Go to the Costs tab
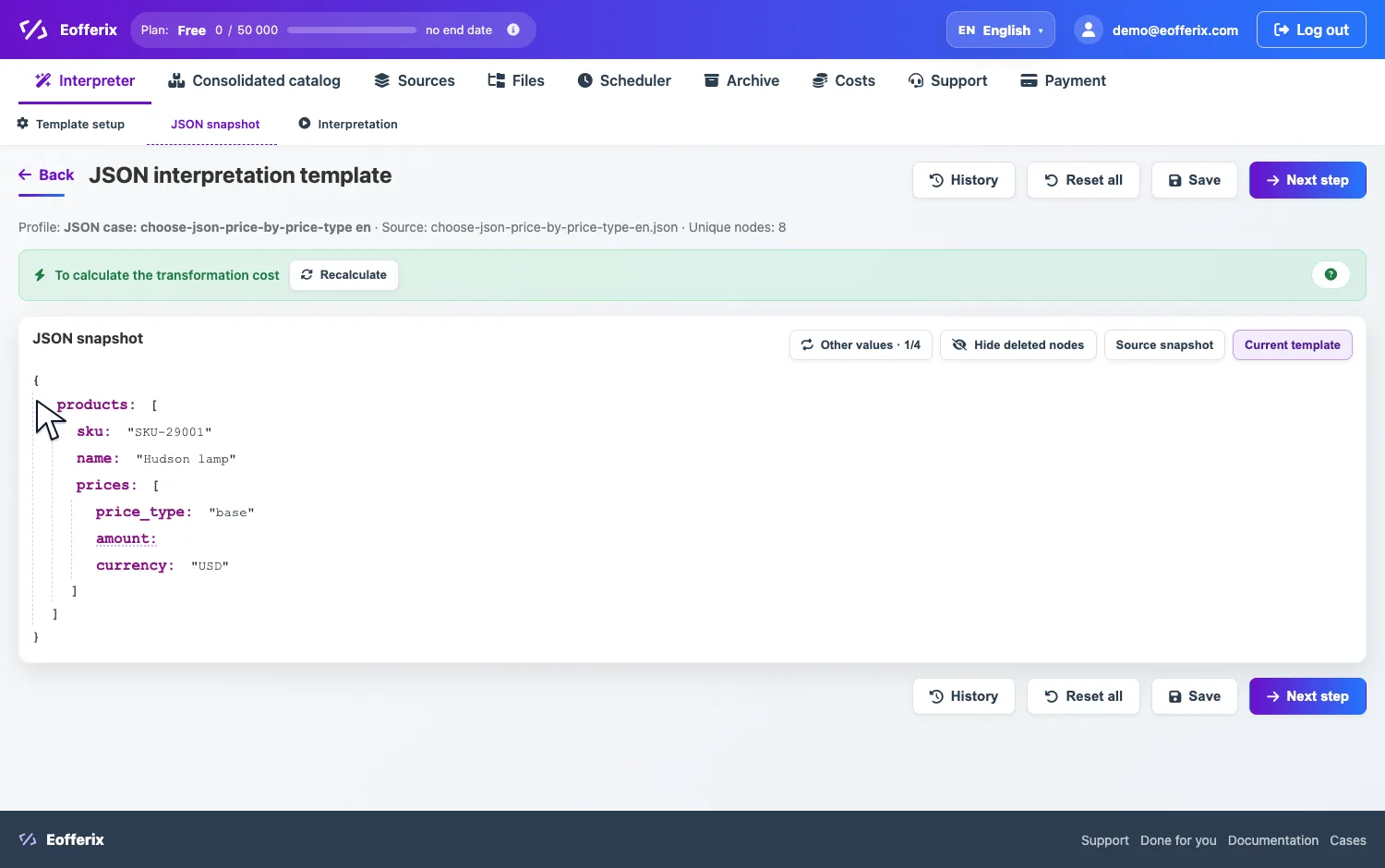 pos(844,81)
